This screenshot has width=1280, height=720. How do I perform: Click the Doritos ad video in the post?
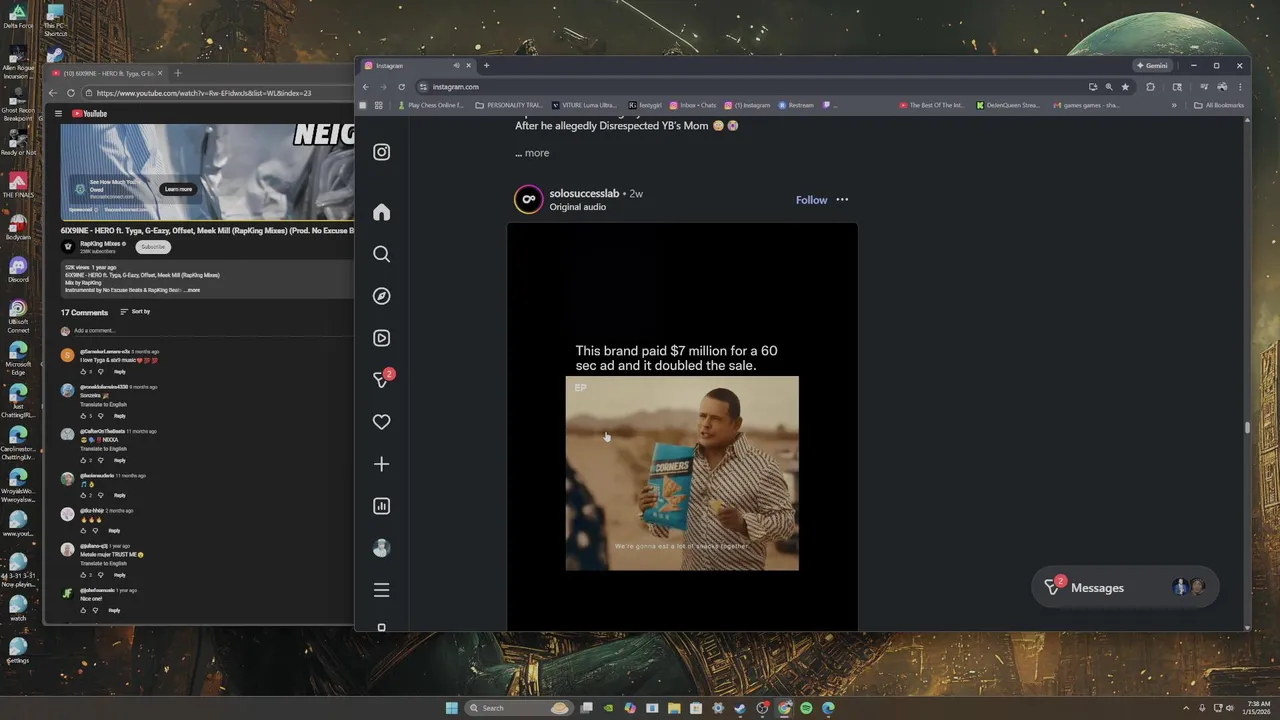682,473
